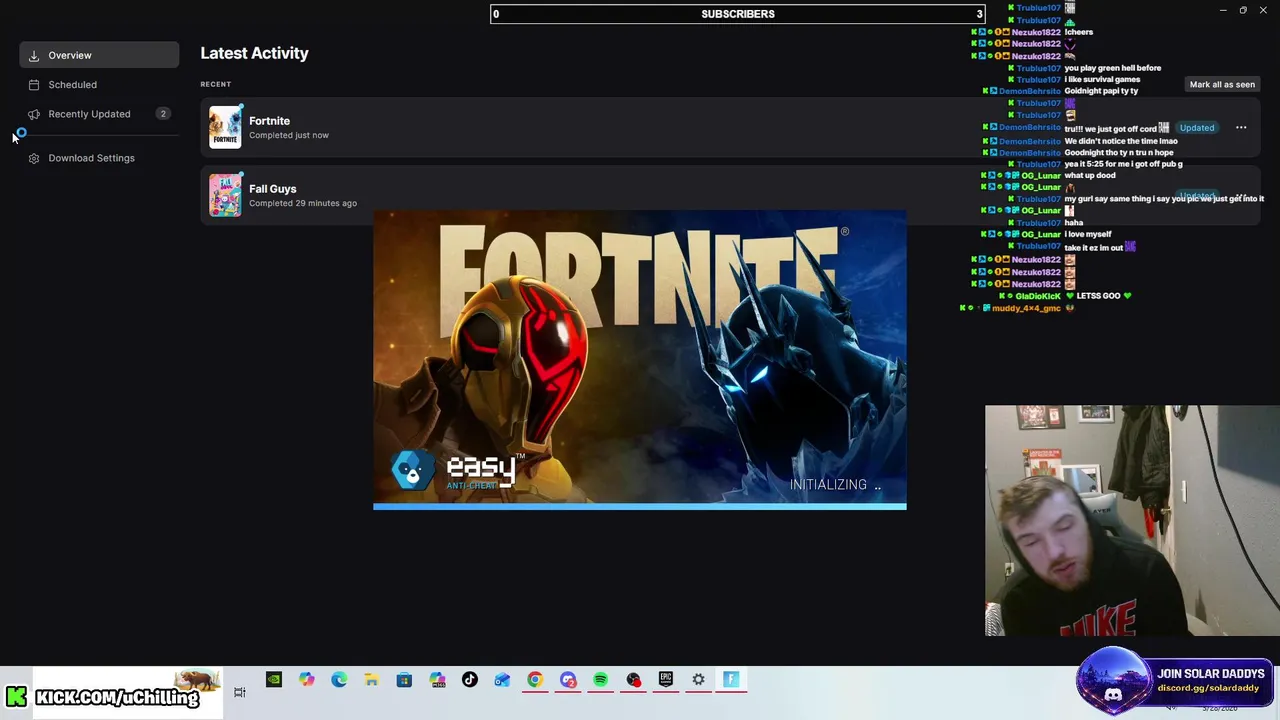Click Mark all as seen
This screenshot has height=720, width=1280.
point(1222,85)
